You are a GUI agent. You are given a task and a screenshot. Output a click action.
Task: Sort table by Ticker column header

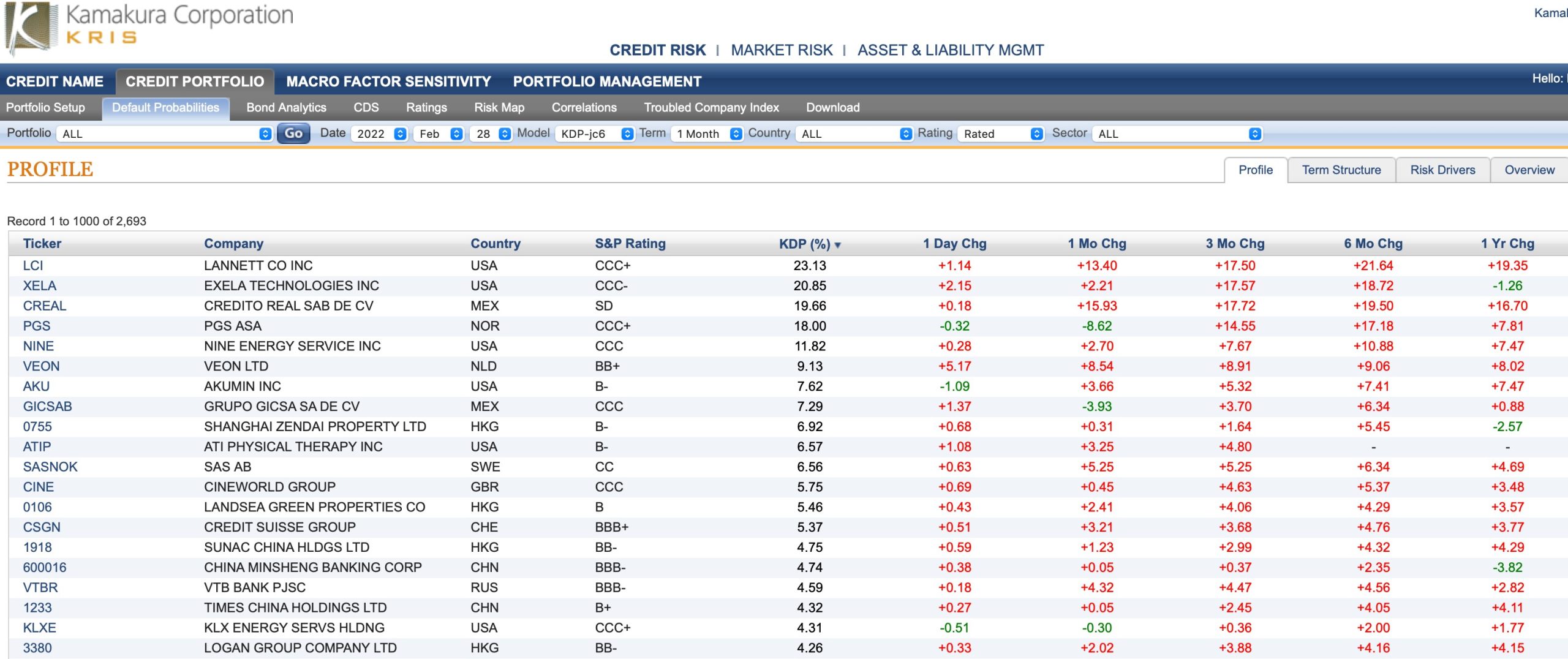click(x=42, y=244)
